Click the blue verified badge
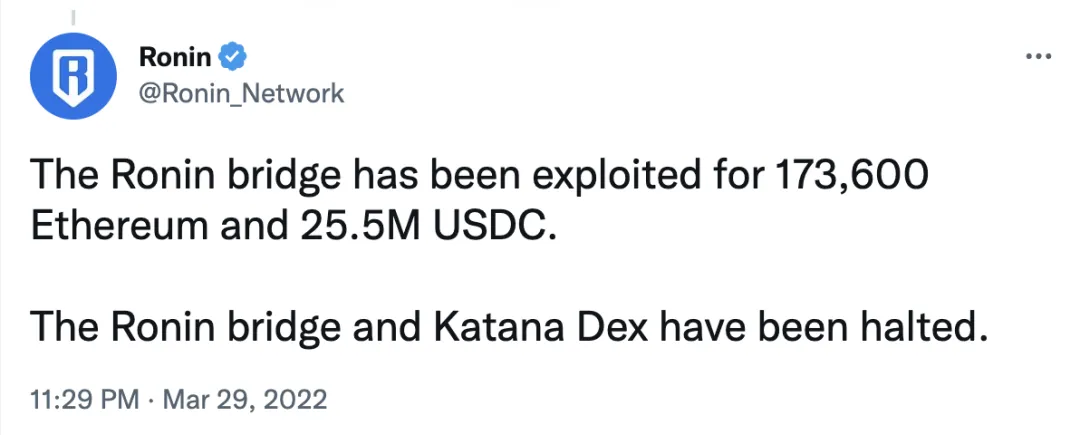This screenshot has width=1080, height=435. point(232,58)
